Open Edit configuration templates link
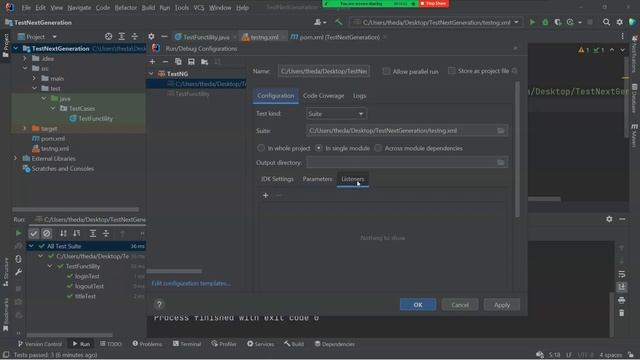The height and width of the screenshot is (360, 640). tap(191, 283)
